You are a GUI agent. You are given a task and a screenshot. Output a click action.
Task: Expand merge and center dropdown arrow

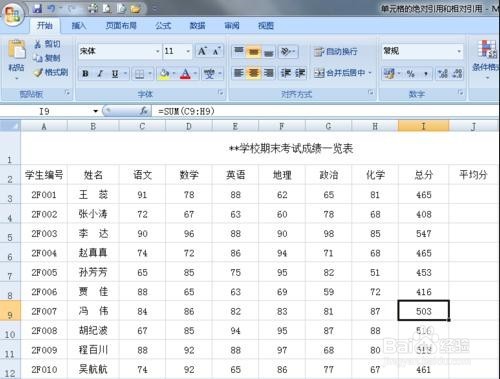coord(370,73)
